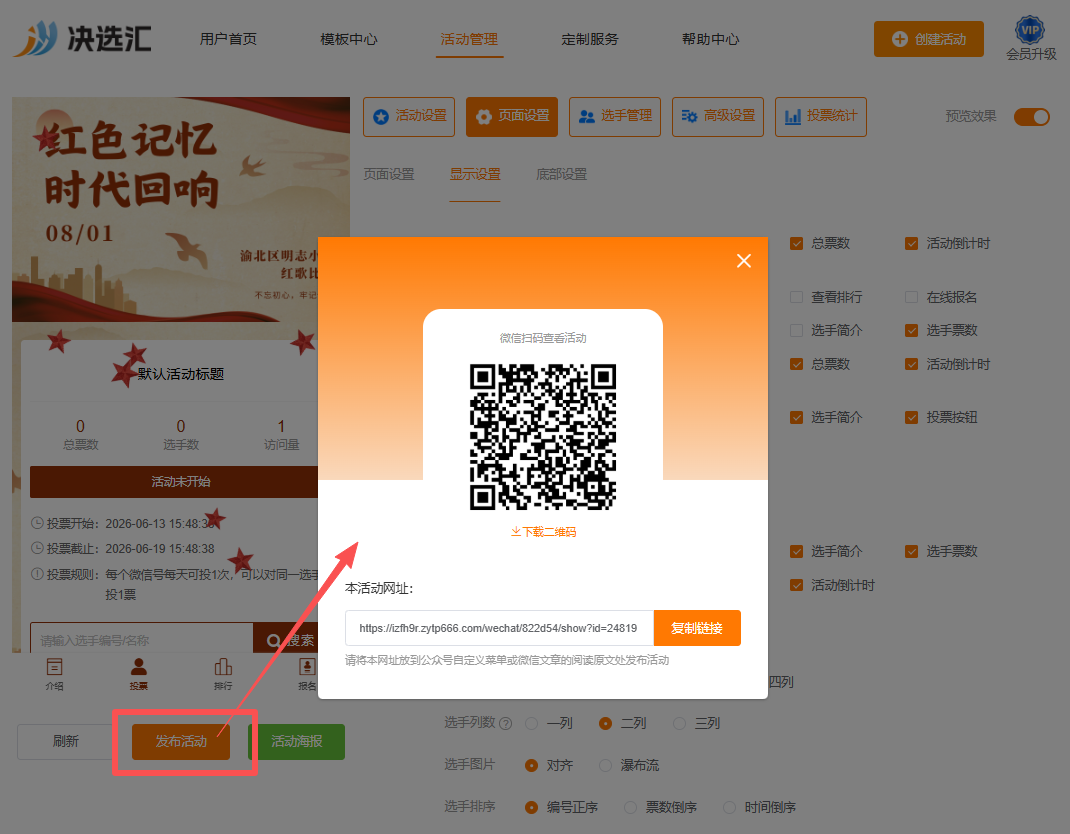Close the QR code popup

pyautogui.click(x=744, y=261)
